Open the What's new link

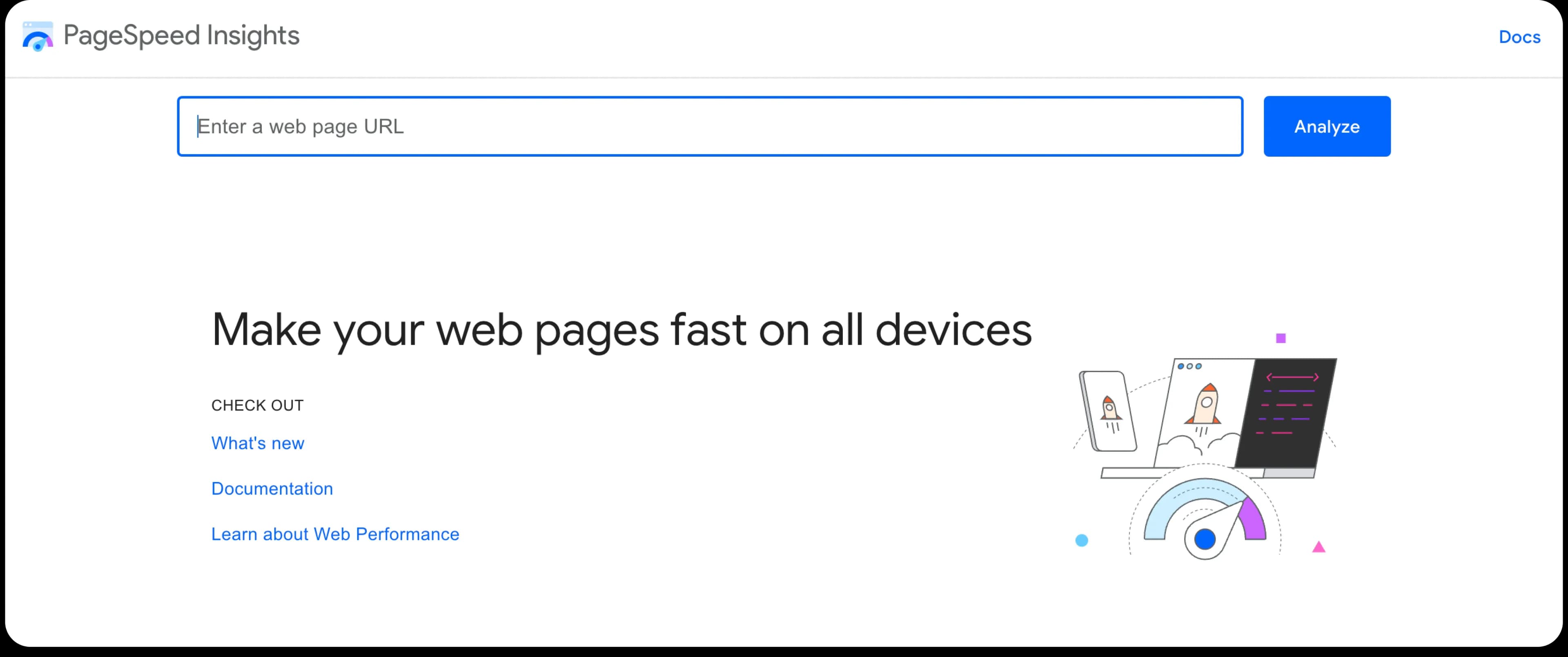258,443
